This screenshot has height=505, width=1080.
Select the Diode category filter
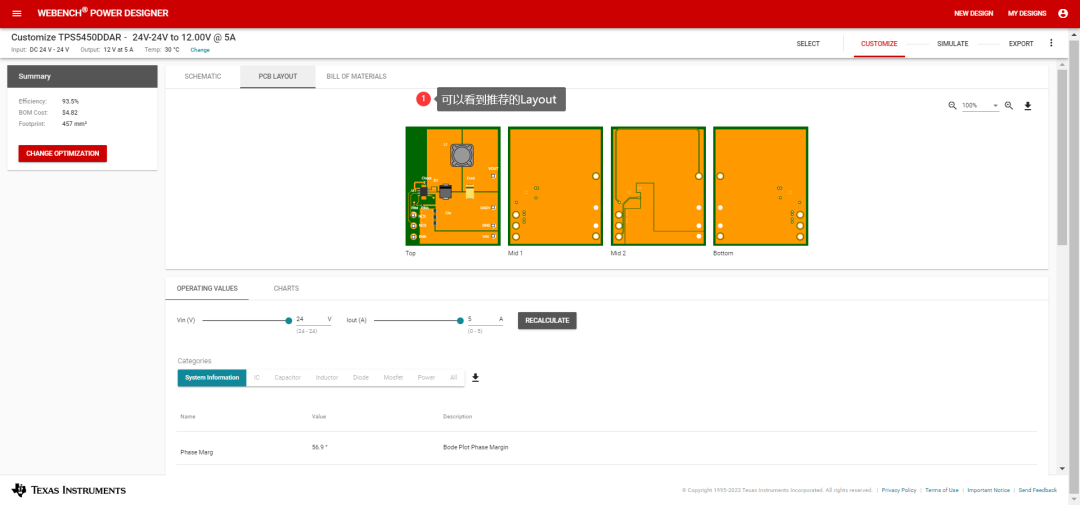361,378
